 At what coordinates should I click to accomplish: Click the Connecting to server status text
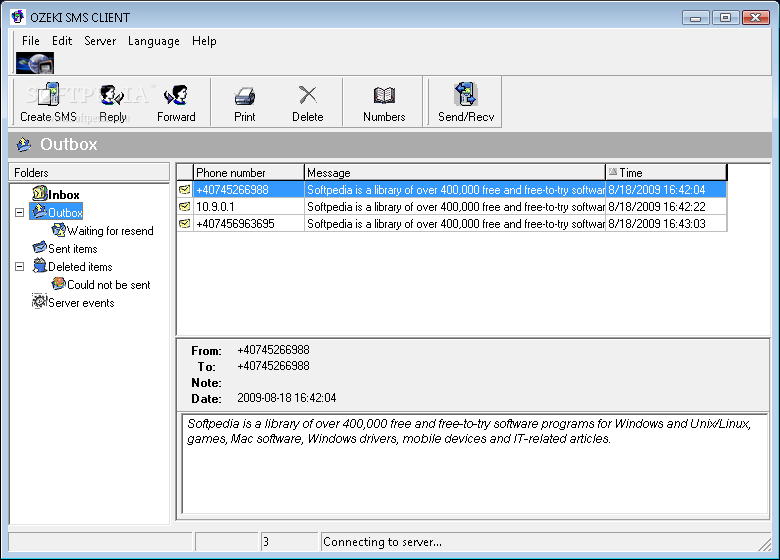(x=382, y=542)
